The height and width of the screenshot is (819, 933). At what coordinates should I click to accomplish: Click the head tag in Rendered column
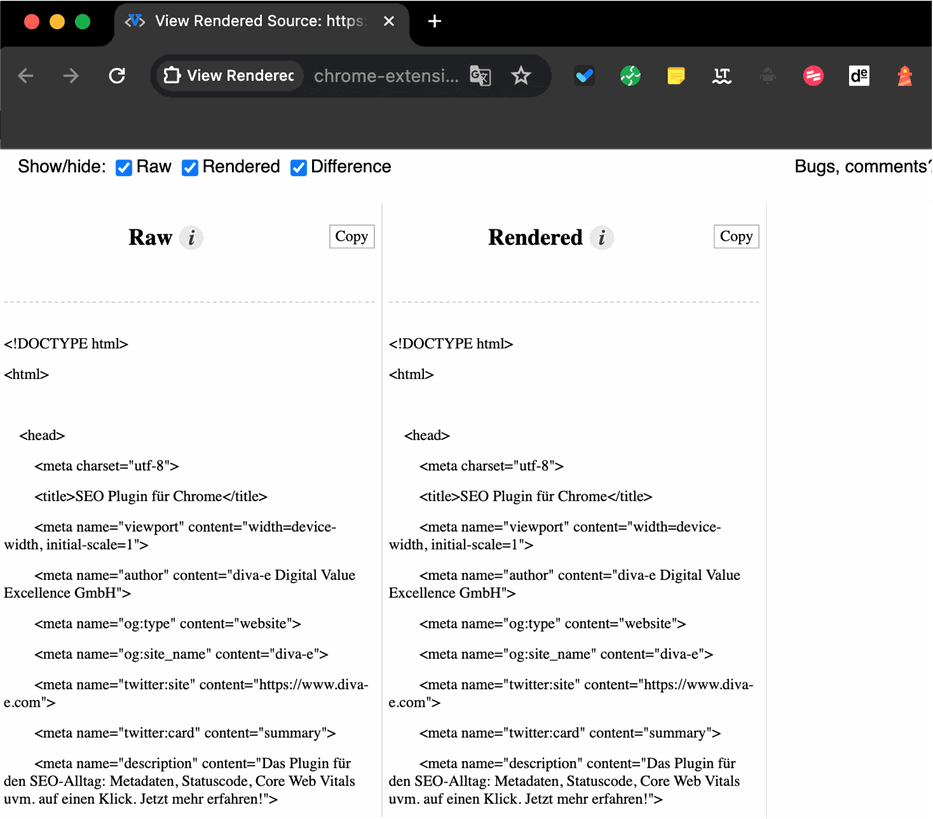(x=427, y=436)
